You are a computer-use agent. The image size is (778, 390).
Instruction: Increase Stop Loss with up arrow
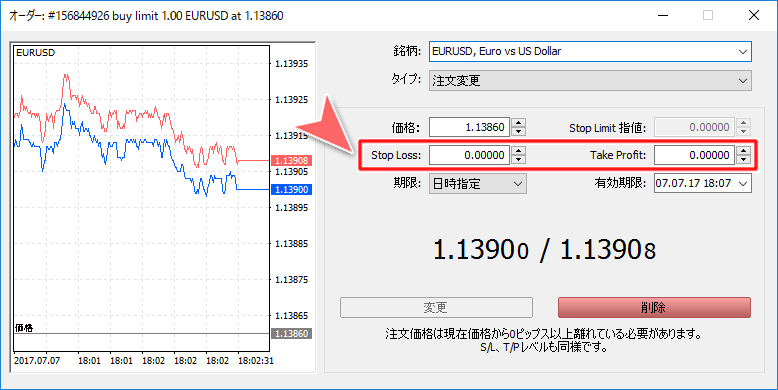[x=518, y=151]
